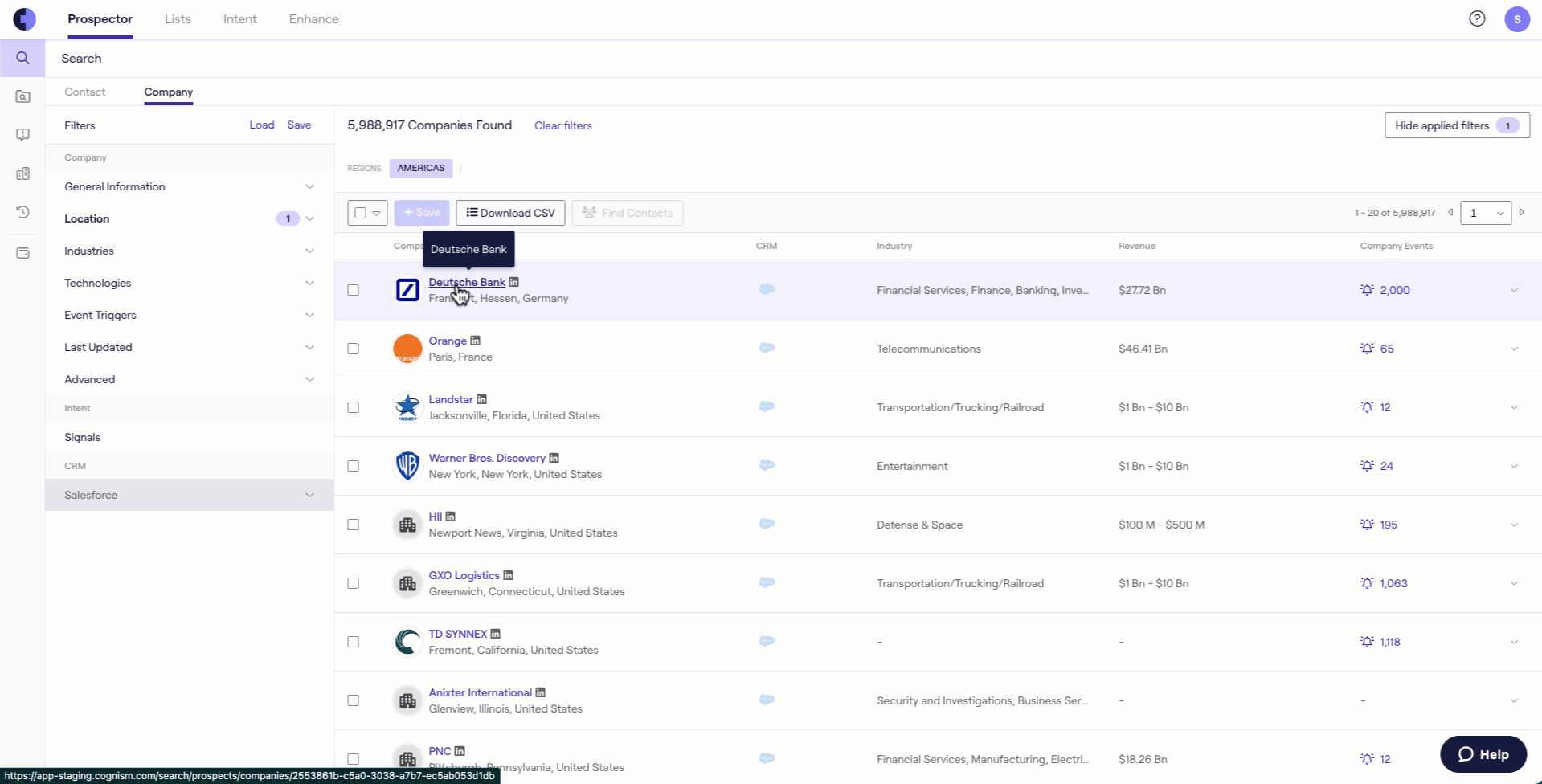The width and height of the screenshot is (1542, 784).
Task: Expand the Technologies filter section
Action: 189,283
